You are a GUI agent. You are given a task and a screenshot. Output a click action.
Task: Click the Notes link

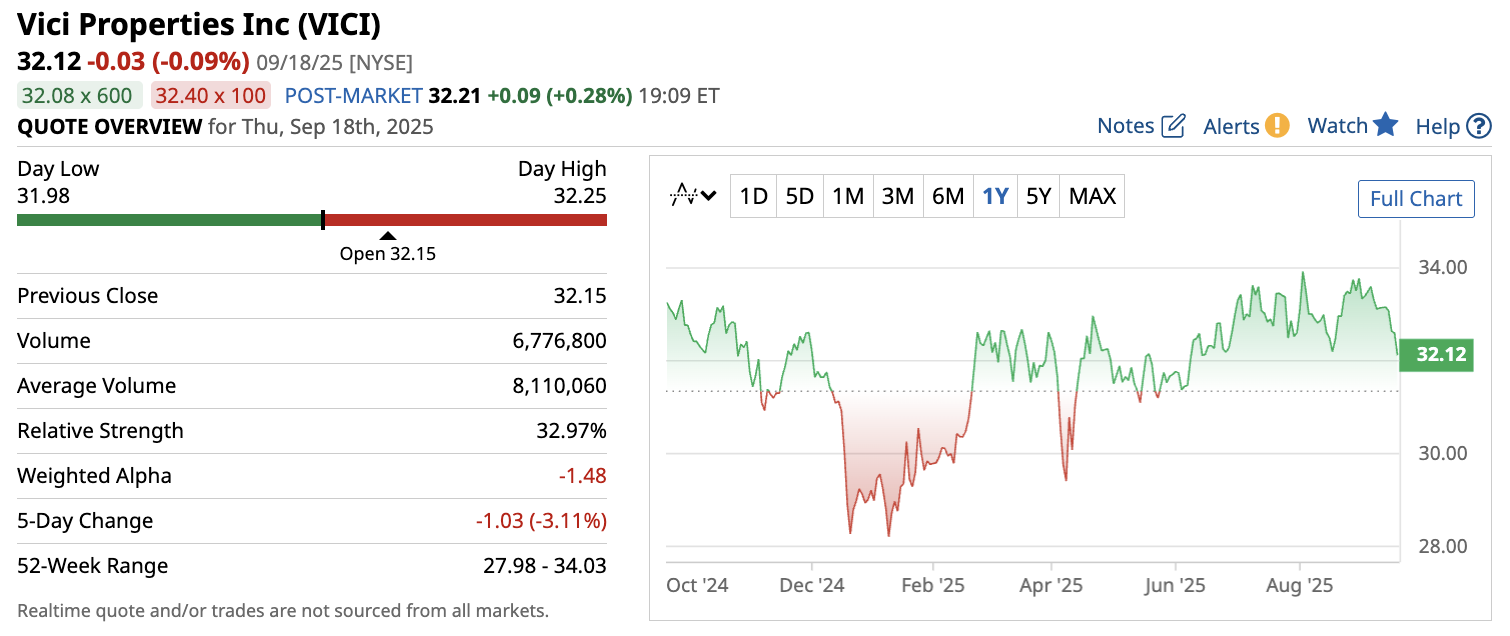click(1126, 126)
